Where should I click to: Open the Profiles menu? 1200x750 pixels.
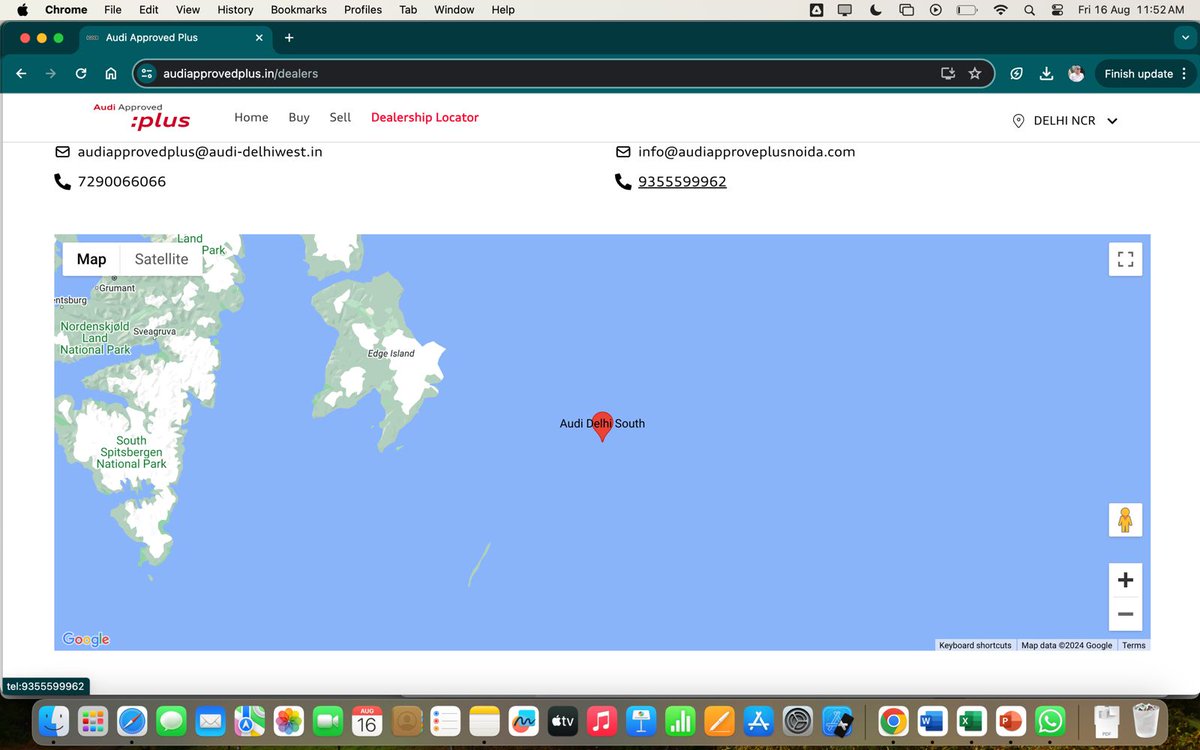click(x=363, y=10)
